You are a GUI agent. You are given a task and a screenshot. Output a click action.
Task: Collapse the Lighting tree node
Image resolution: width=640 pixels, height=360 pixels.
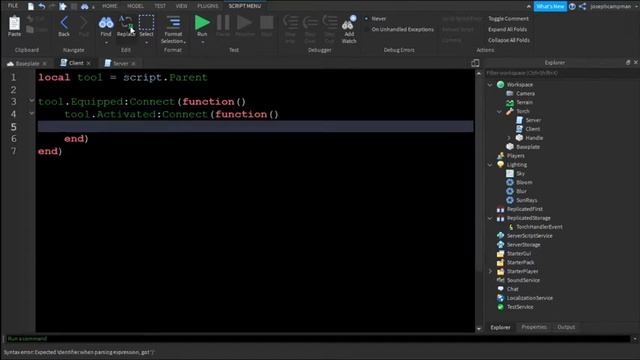(x=490, y=164)
